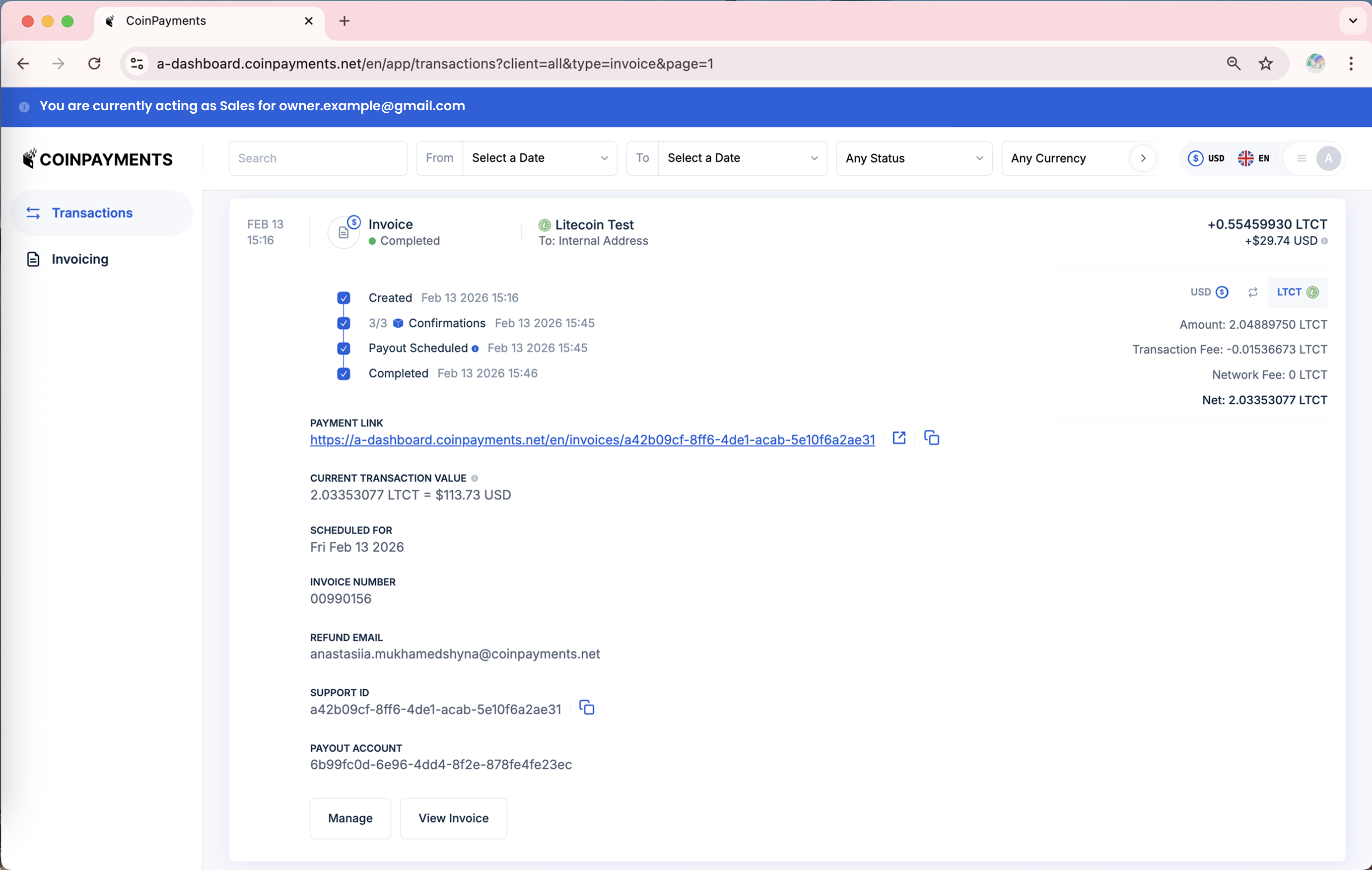Switch amounts to USD toggle

[x=1209, y=292]
